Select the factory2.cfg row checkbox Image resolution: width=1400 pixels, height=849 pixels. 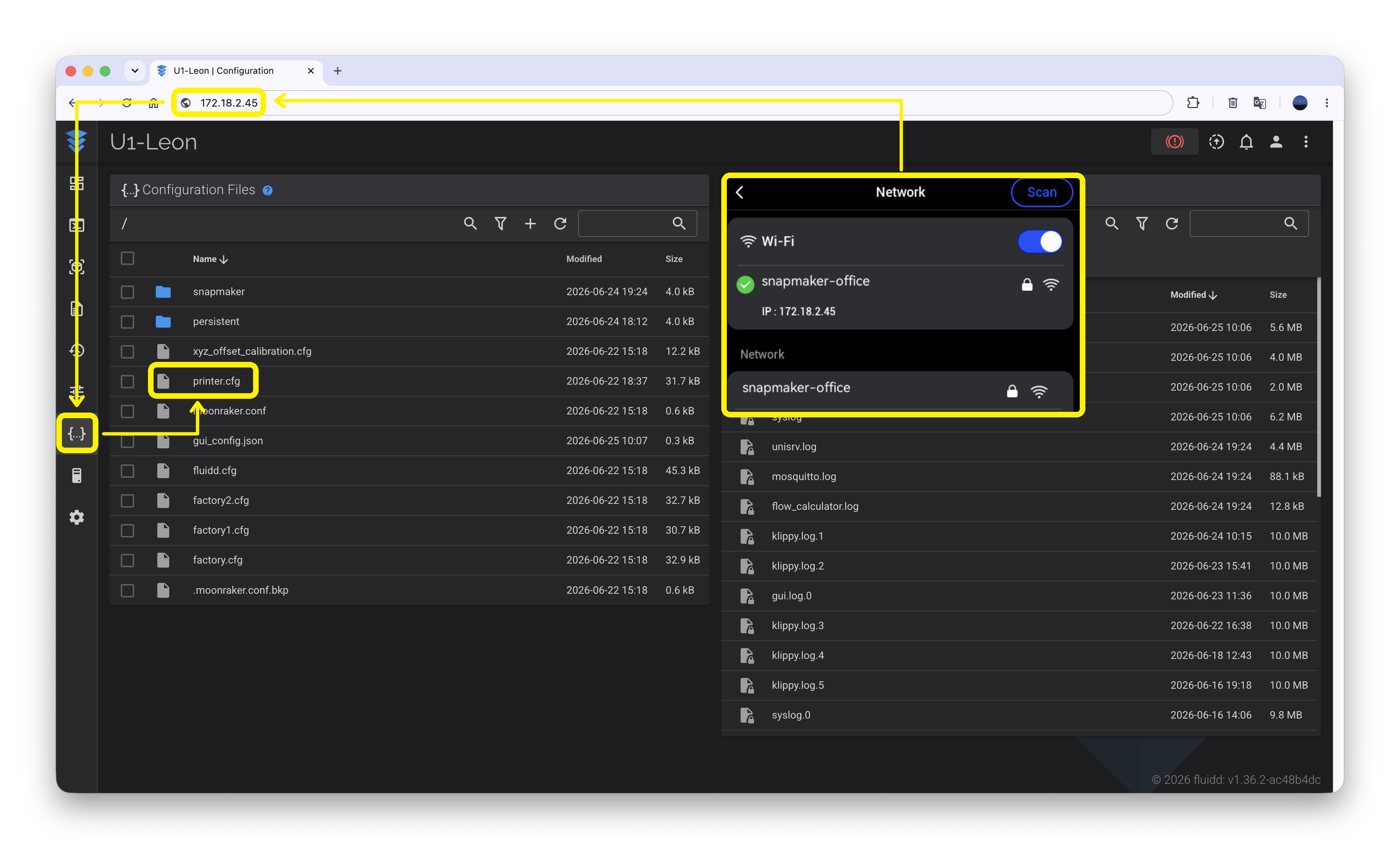click(127, 501)
